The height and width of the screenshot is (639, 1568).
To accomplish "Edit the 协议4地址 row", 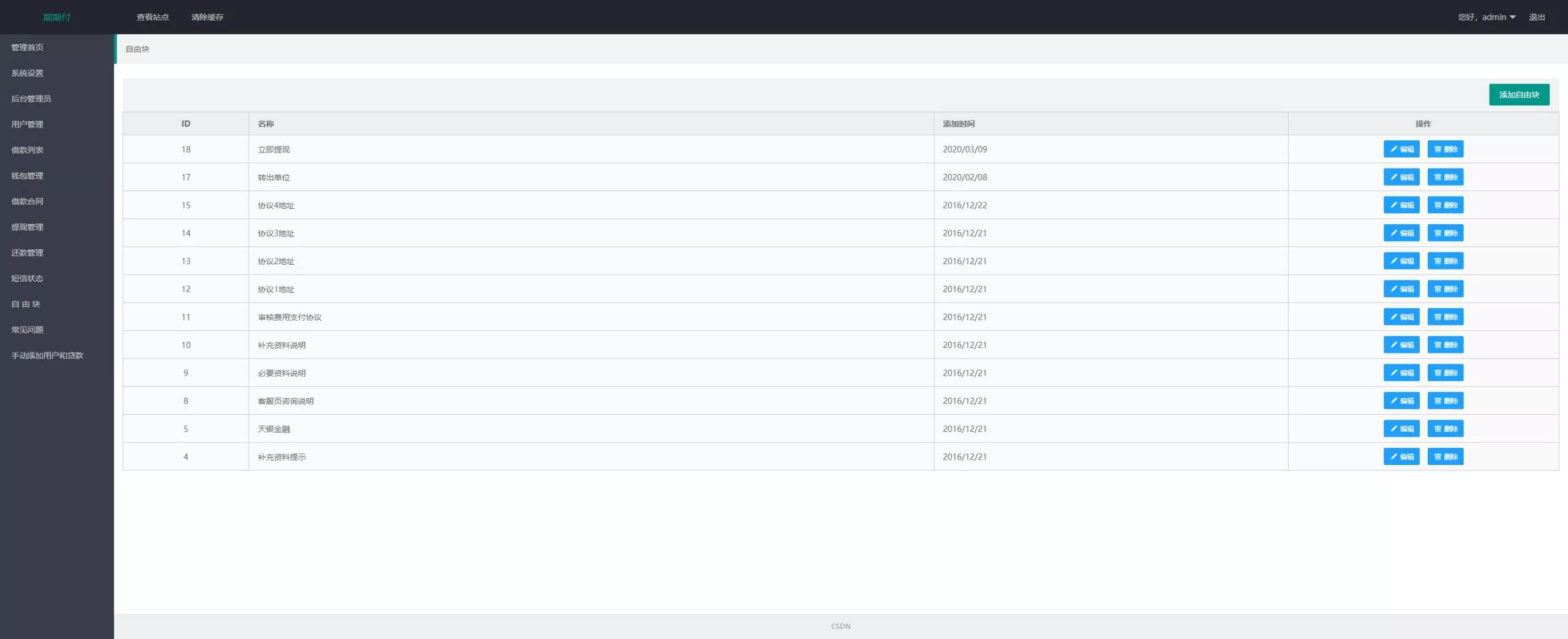I will coord(1401,205).
